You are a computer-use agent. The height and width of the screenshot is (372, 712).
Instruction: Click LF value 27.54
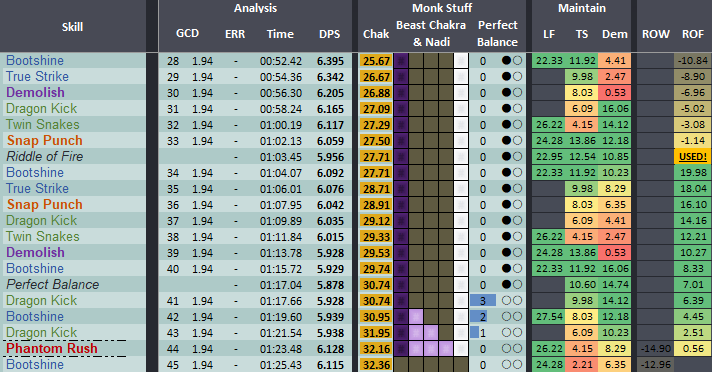(549, 317)
